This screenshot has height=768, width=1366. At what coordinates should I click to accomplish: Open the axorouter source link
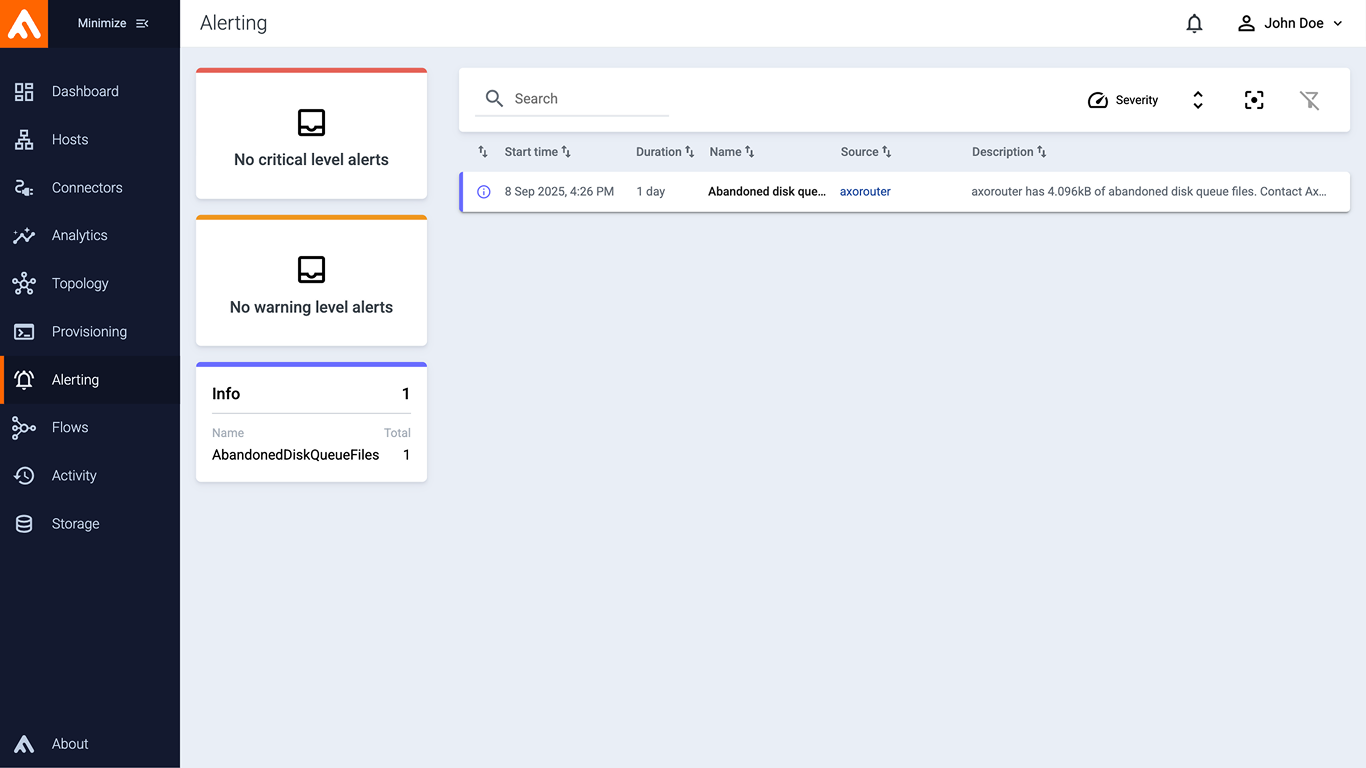(x=865, y=192)
